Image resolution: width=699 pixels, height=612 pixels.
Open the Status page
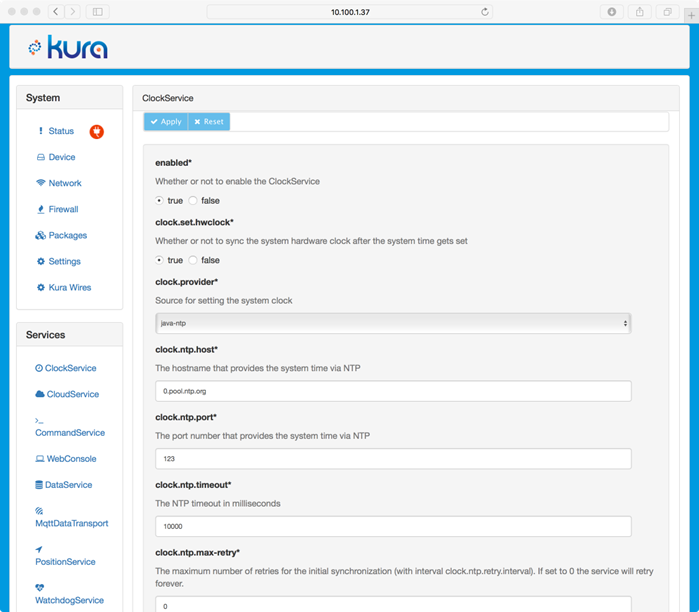[61, 131]
